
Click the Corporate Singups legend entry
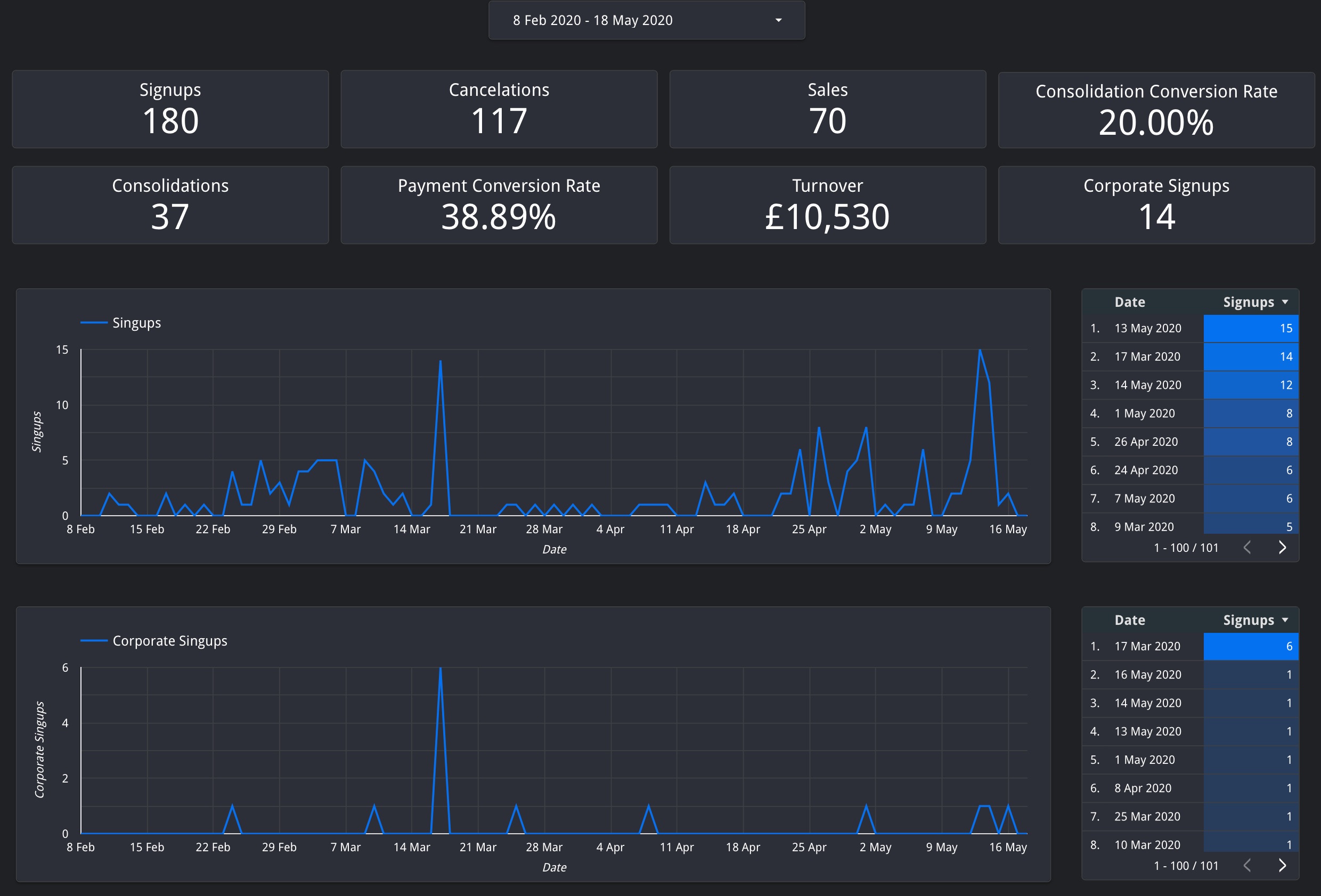(x=153, y=641)
